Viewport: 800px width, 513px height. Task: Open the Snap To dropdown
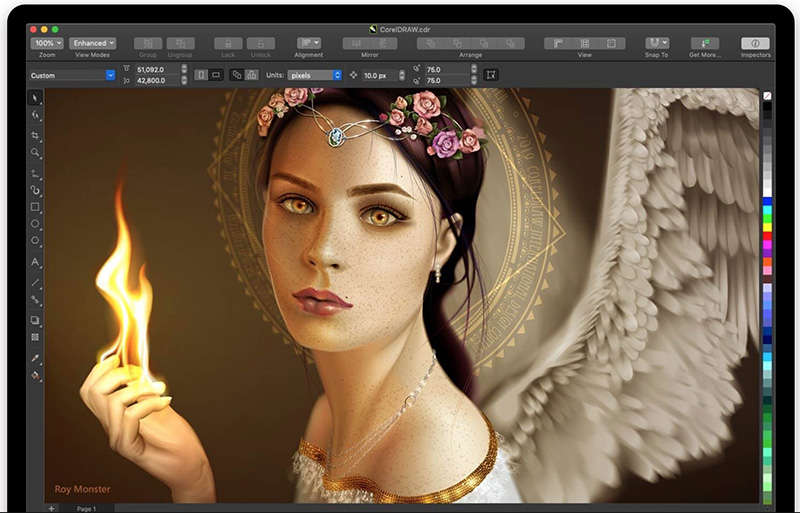coord(657,43)
